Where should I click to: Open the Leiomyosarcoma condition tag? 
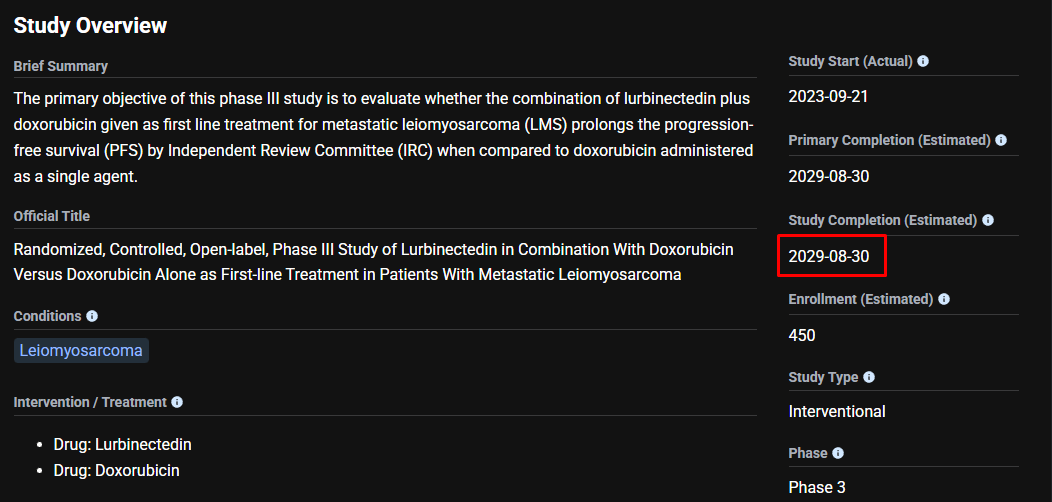(81, 351)
